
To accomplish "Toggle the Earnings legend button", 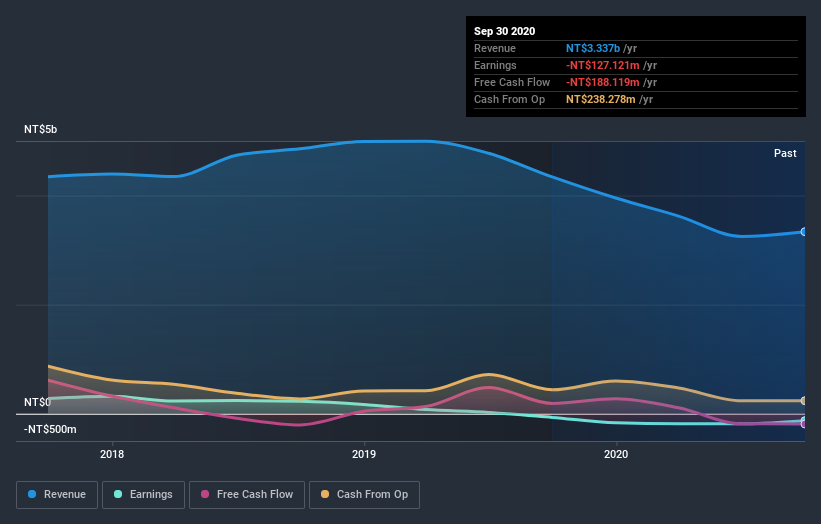I will pyautogui.click(x=143, y=495).
